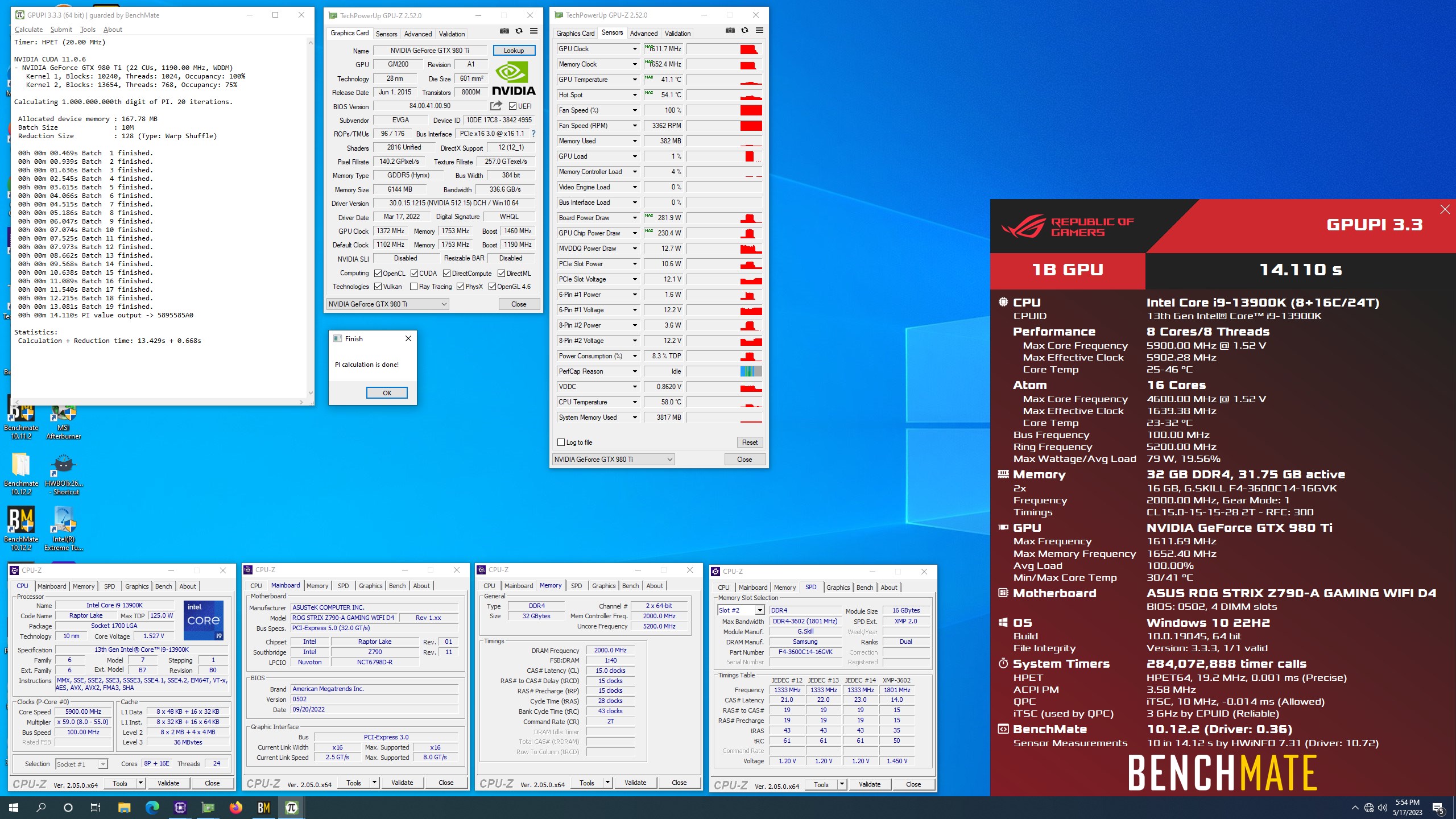Open Socket #1 selection dropdown in CPU-Z
The width and height of the screenshot is (1456, 819).
[102, 764]
